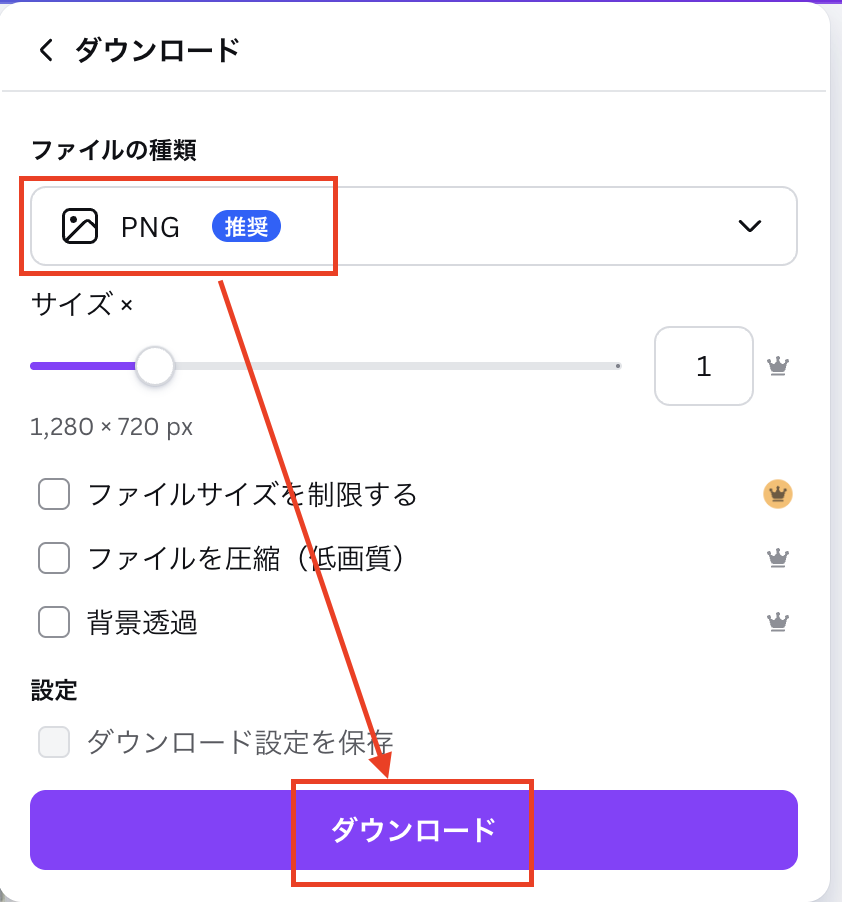This screenshot has height=902, width=842.
Task: Click the 設定 section heading
Action: 54,690
